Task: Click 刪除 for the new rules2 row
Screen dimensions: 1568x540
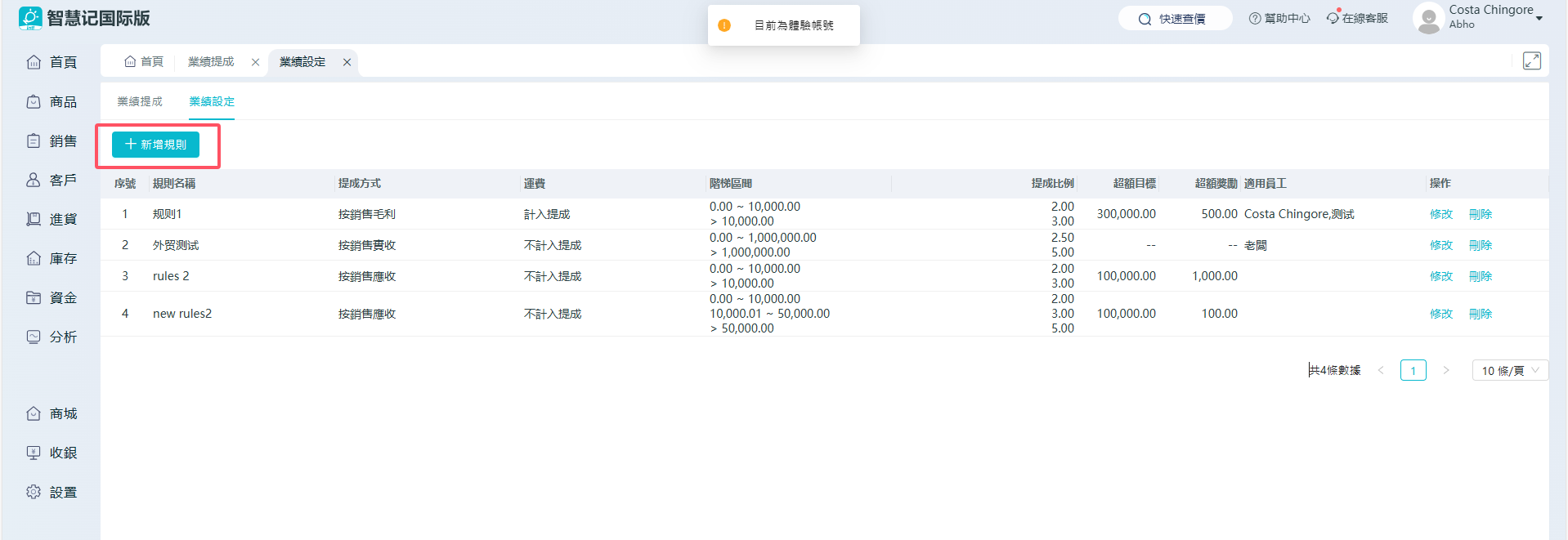Action: [x=1480, y=314]
